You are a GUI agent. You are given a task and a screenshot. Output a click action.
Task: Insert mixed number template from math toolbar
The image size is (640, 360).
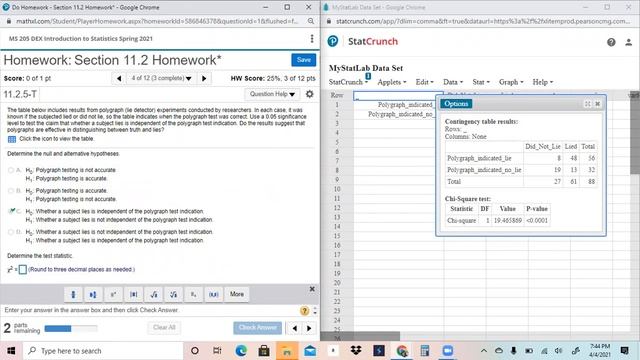pyautogui.click(x=93, y=294)
